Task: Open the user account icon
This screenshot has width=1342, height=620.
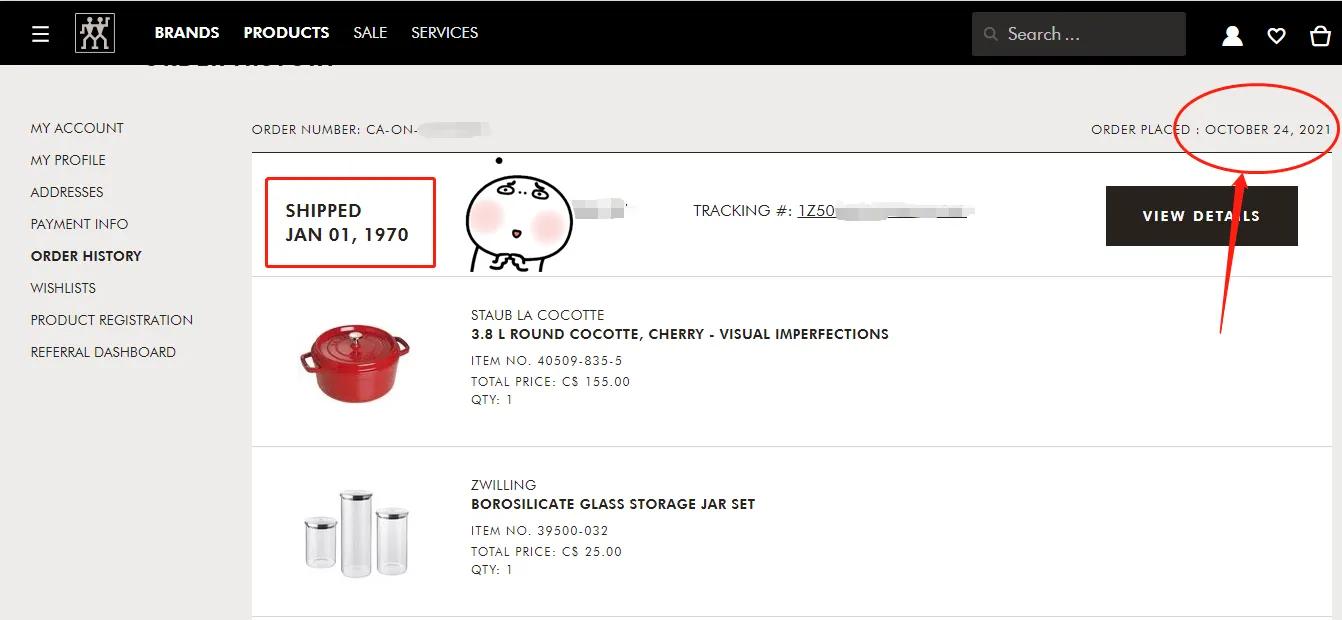Action: click(1232, 36)
